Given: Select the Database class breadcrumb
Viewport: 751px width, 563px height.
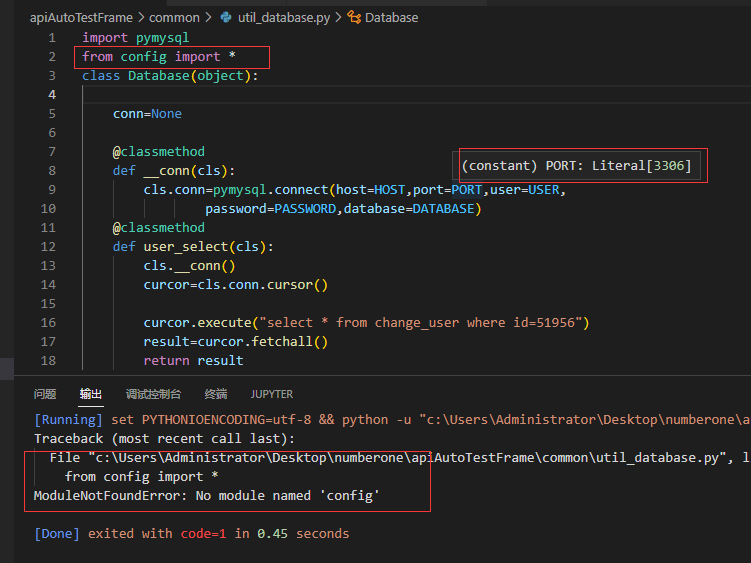Looking at the screenshot, I should tap(391, 17).
